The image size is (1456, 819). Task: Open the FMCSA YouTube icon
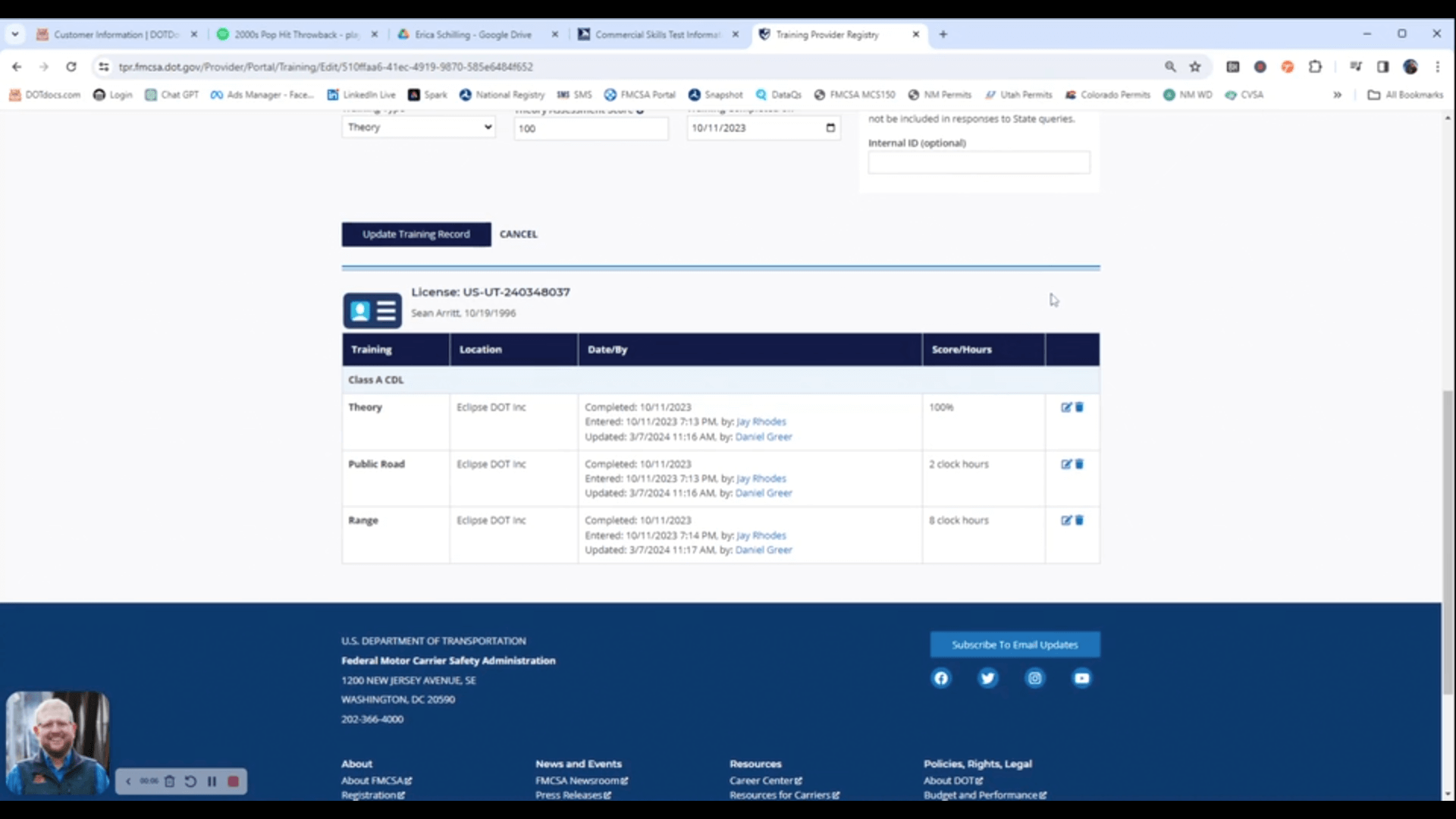click(1081, 678)
